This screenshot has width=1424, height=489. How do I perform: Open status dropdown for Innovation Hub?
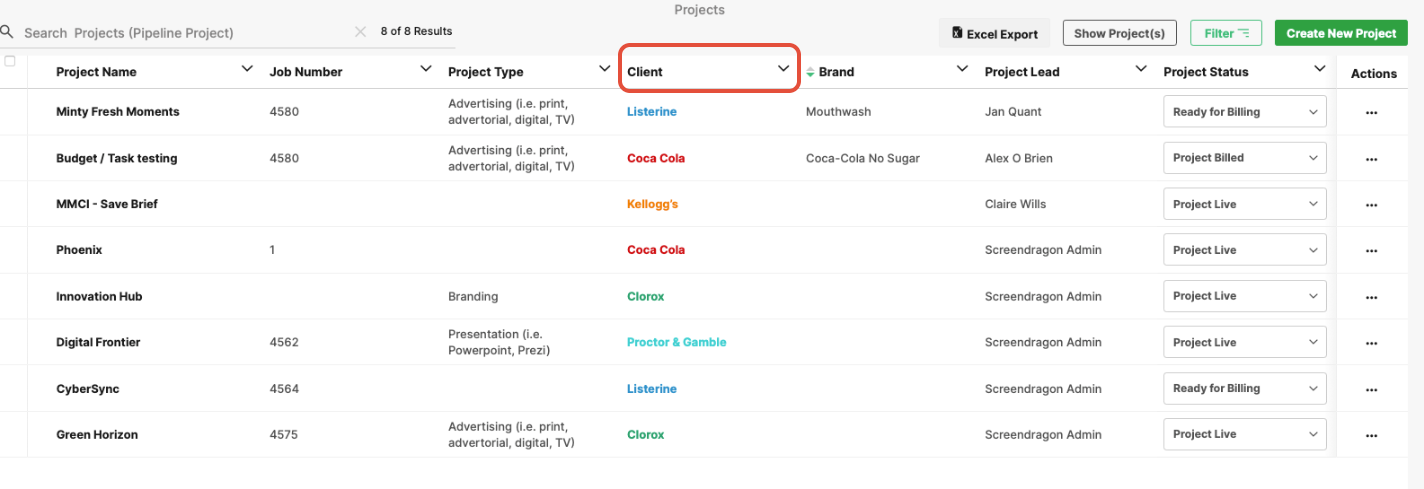click(x=1245, y=296)
